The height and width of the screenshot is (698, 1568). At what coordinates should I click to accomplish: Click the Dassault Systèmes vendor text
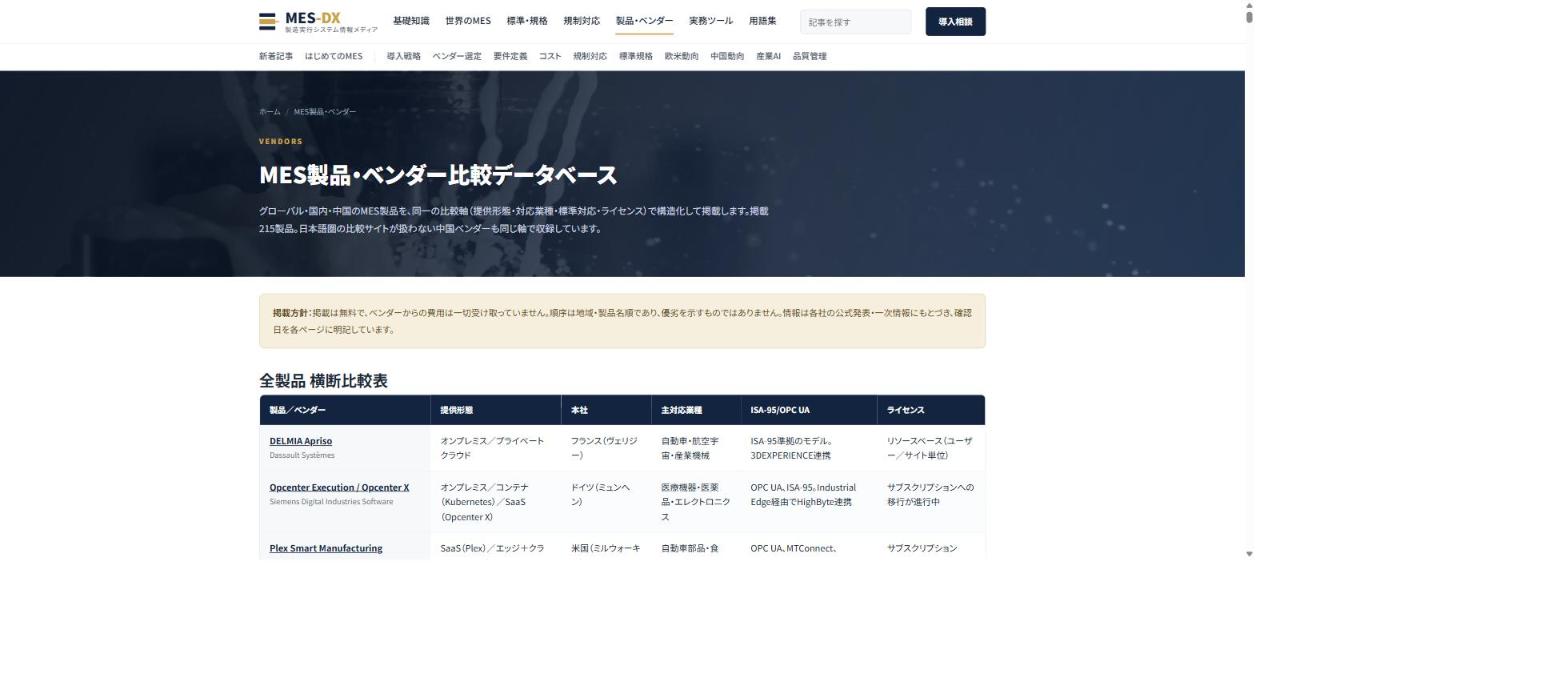302,456
